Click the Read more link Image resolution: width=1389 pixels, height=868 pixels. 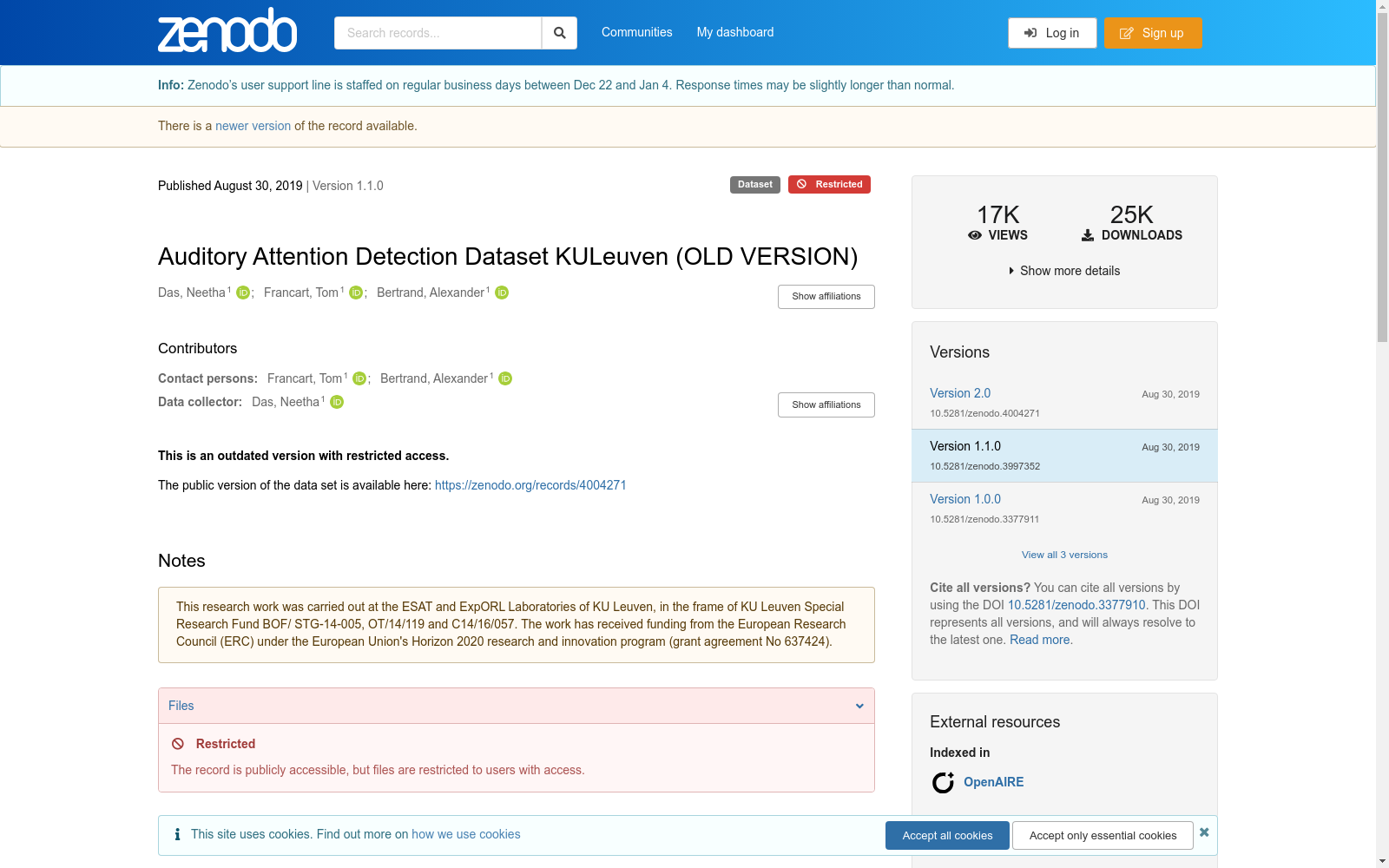pyautogui.click(x=1040, y=640)
